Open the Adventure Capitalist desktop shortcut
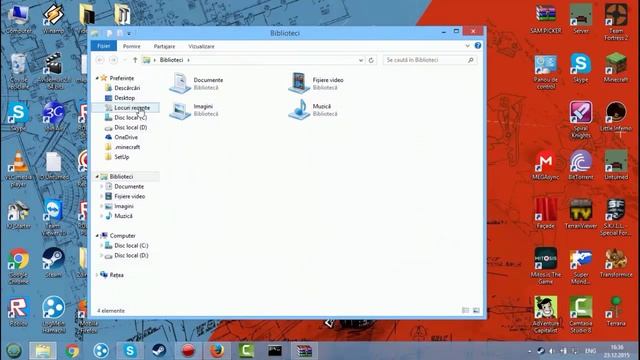 coord(546,315)
